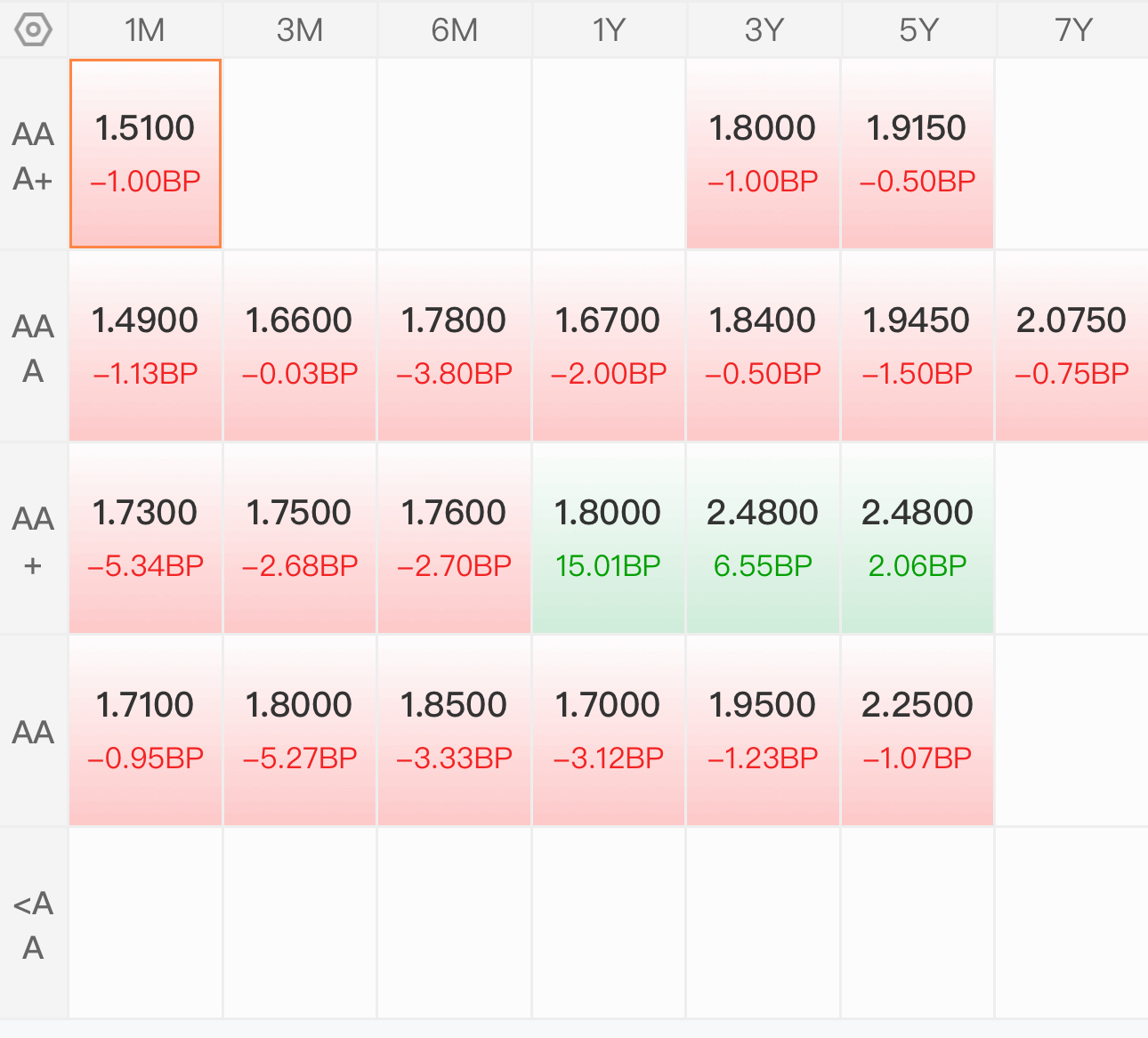This screenshot has width=1148, height=1038.
Task: Select the AA+ 5Y cell with 2.06BP
Action: (918, 539)
